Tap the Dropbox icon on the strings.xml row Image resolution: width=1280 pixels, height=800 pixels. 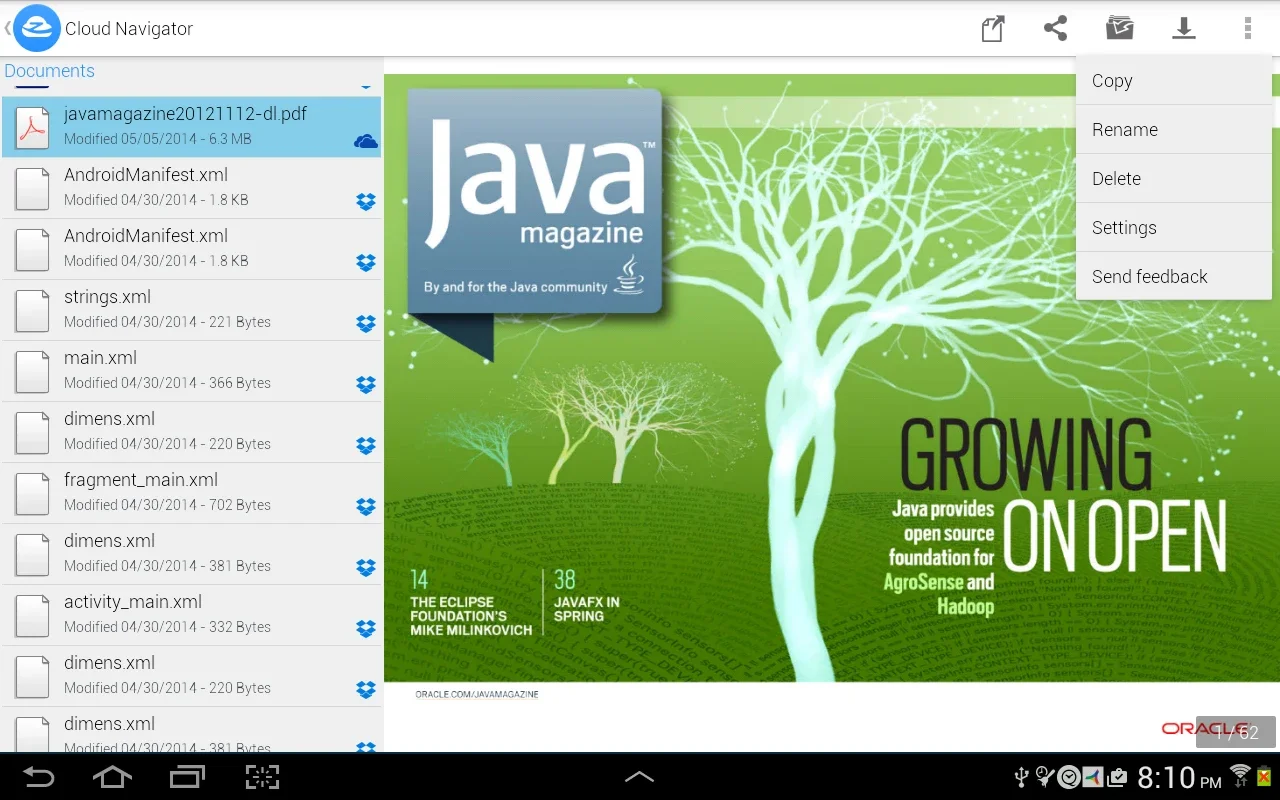[366, 324]
